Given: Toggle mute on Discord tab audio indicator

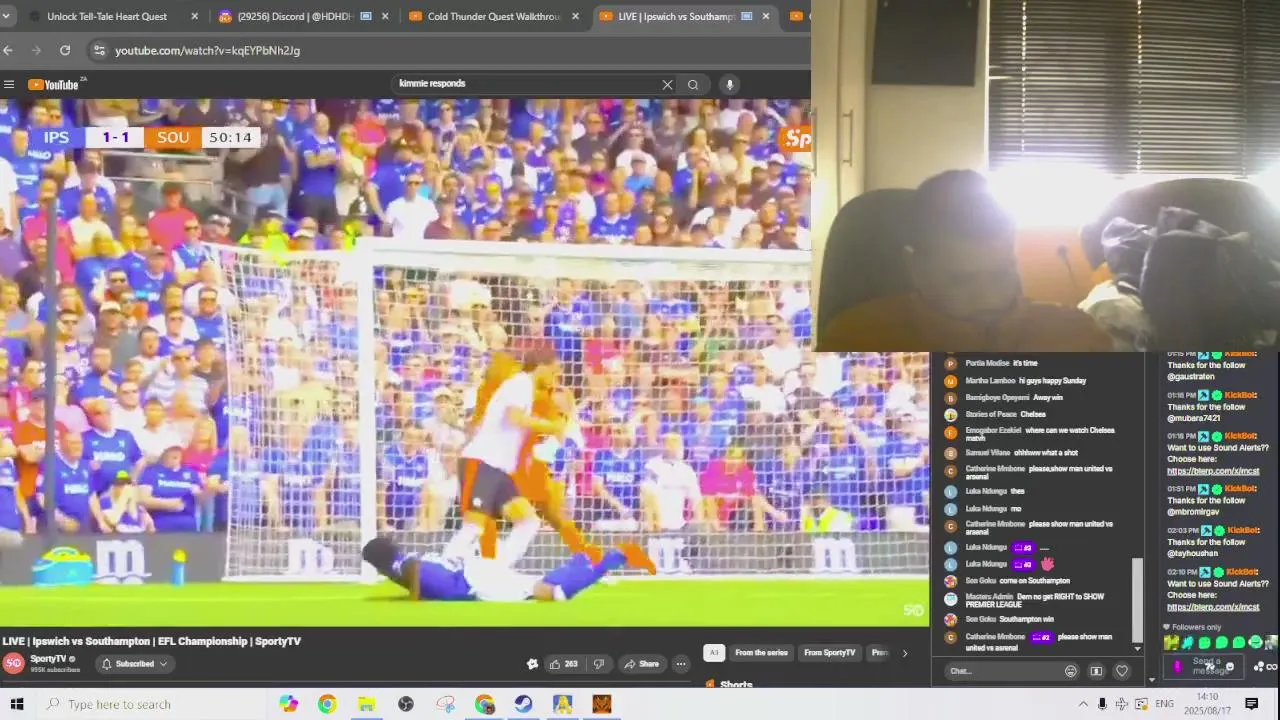Looking at the screenshot, I should pyautogui.click(x=366, y=16).
